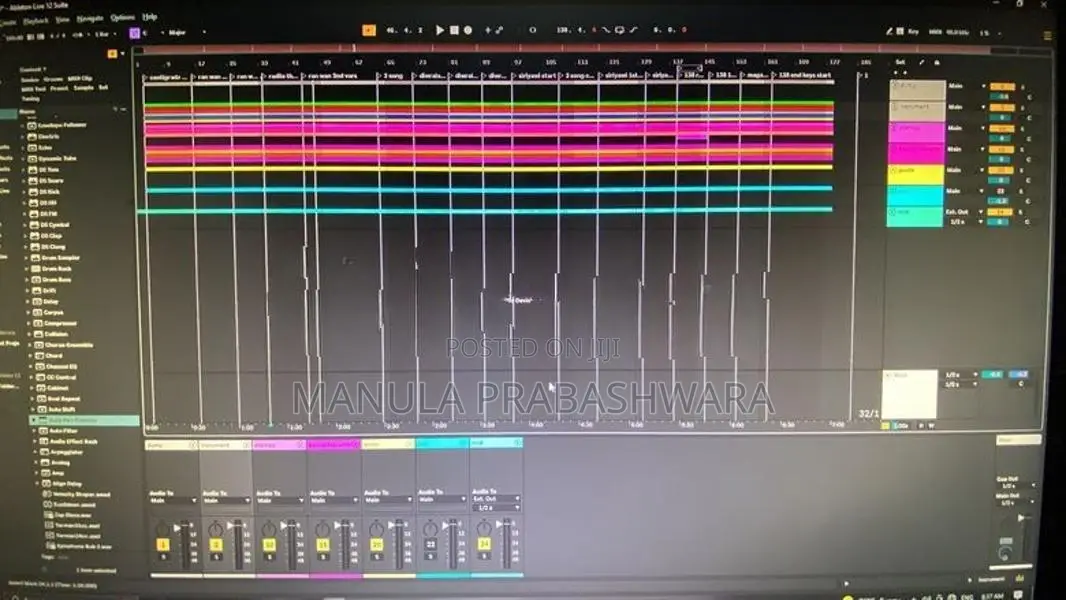Screen dimensions: 1066x600
Task: Click the Key map mode button
Action: (913, 31)
